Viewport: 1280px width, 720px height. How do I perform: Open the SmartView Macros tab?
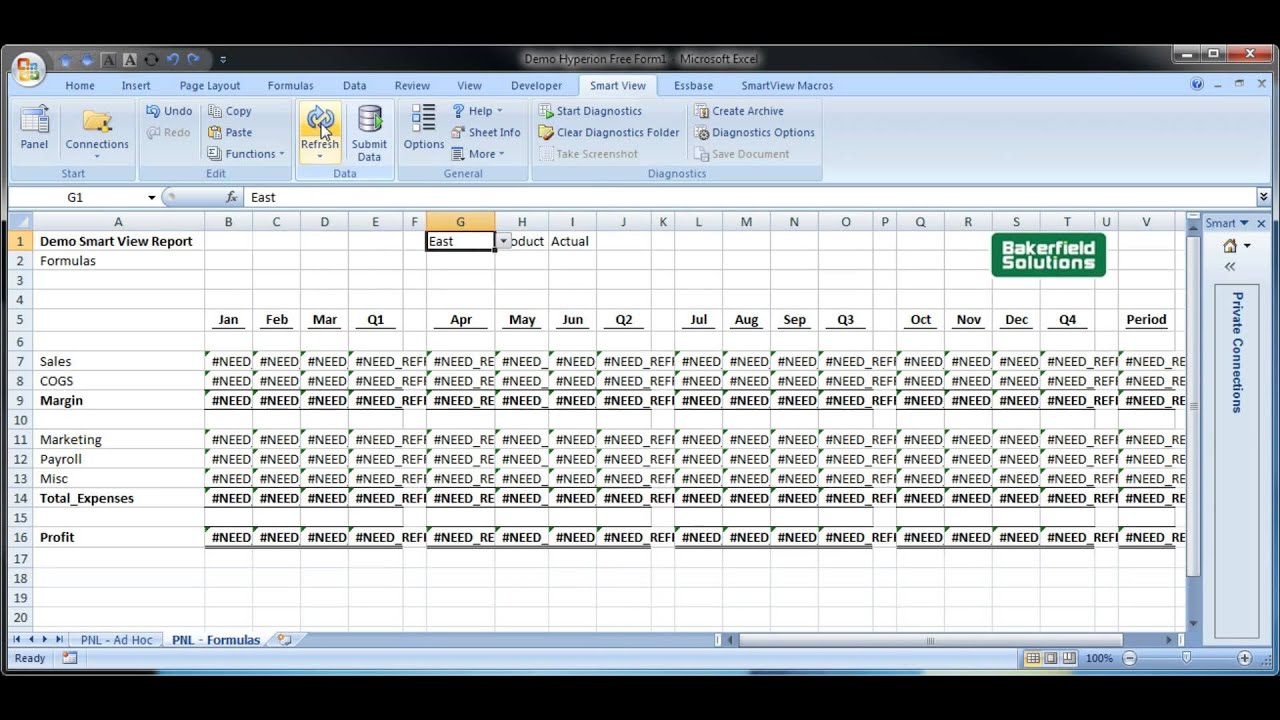click(x=787, y=86)
